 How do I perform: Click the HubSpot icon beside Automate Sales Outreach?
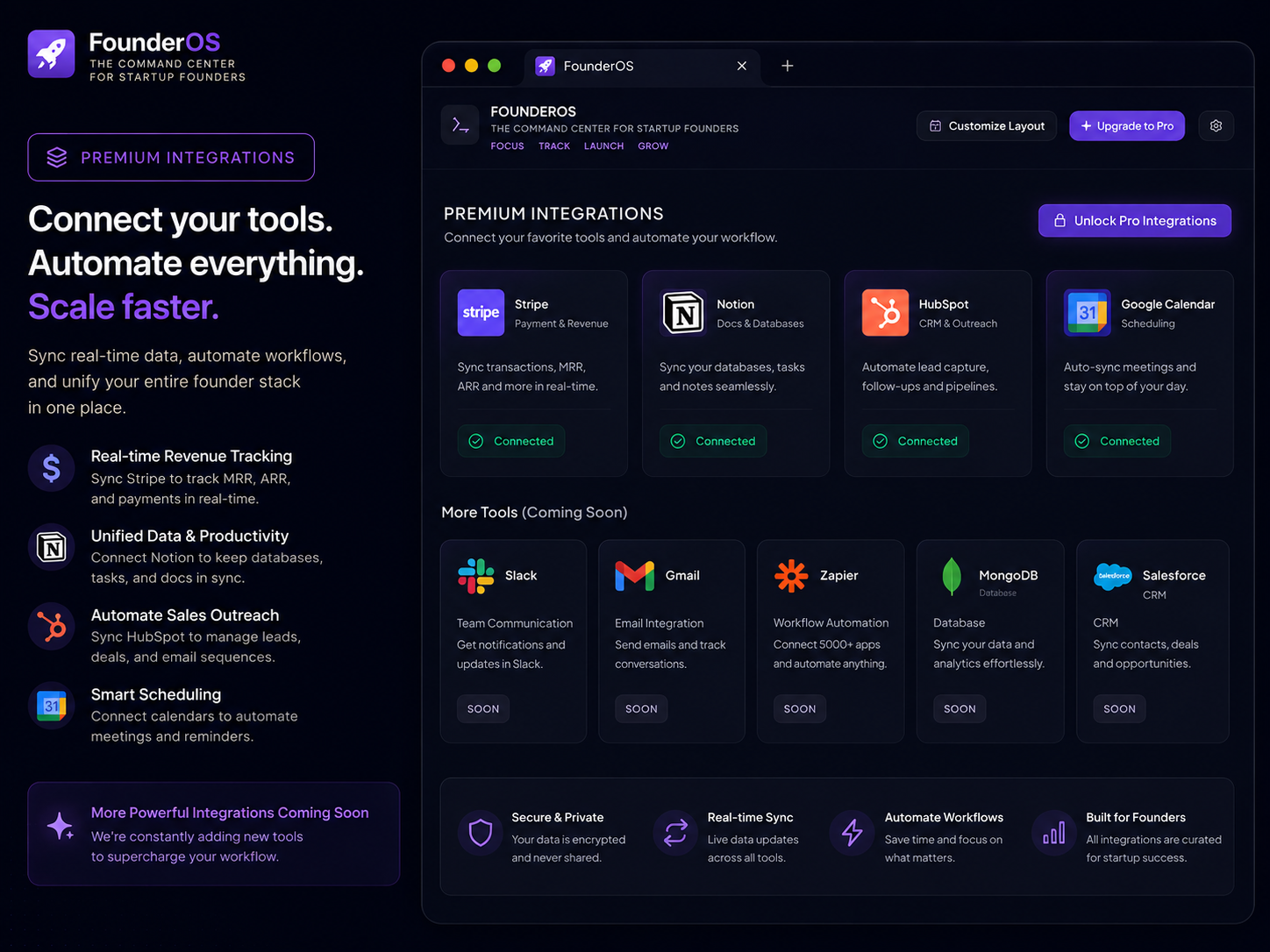tap(52, 627)
